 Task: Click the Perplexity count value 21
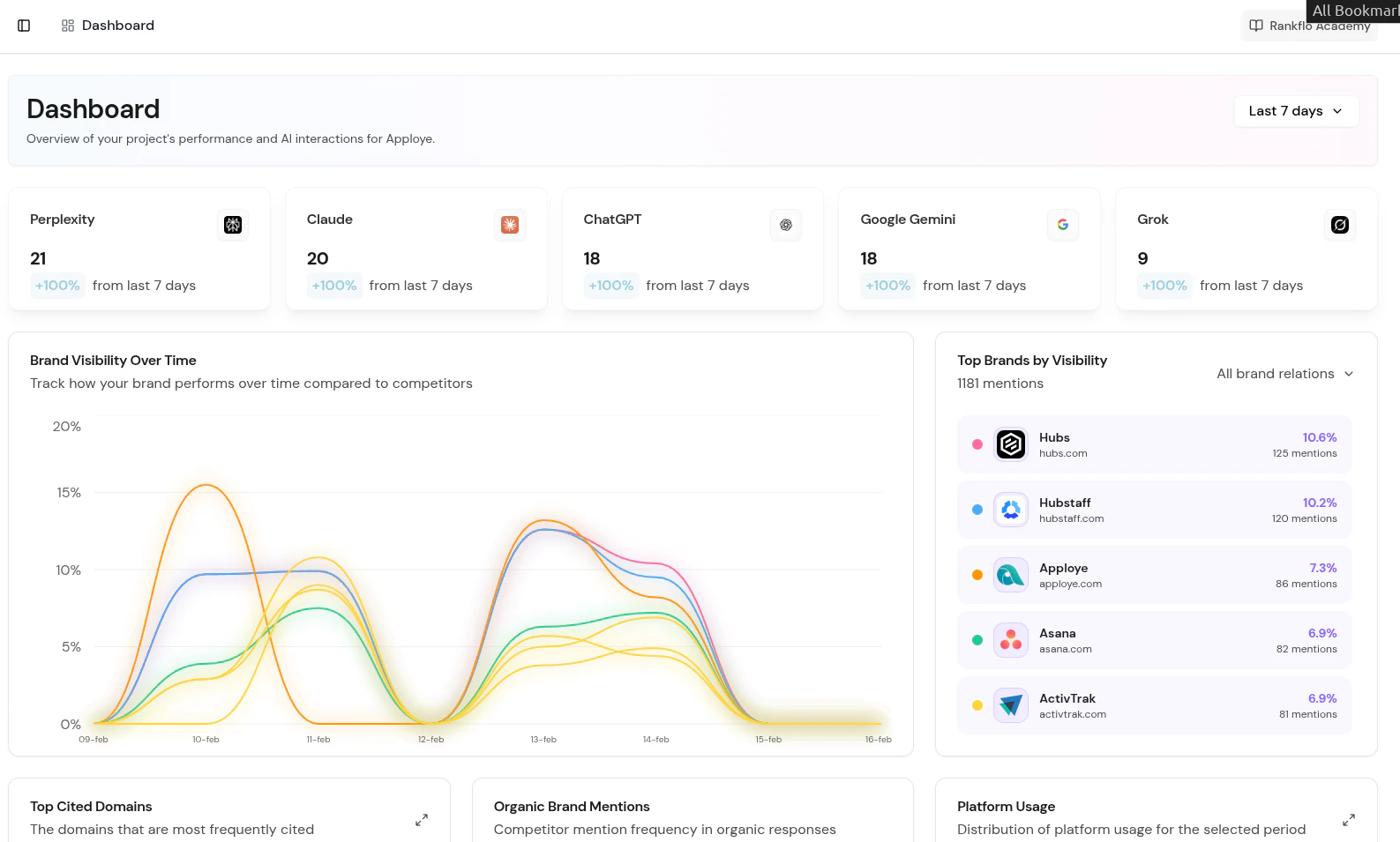[x=38, y=258]
